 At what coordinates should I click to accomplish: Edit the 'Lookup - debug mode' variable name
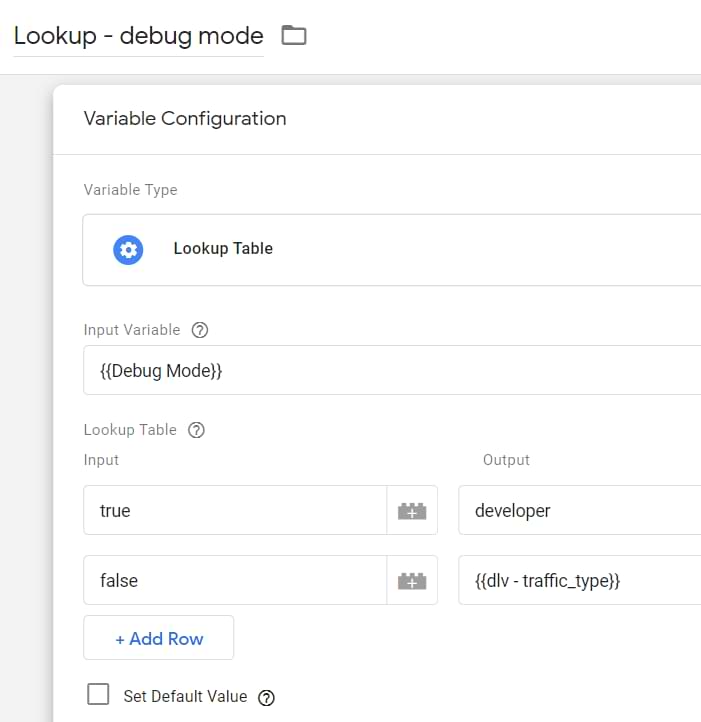(x=138, y=36)
